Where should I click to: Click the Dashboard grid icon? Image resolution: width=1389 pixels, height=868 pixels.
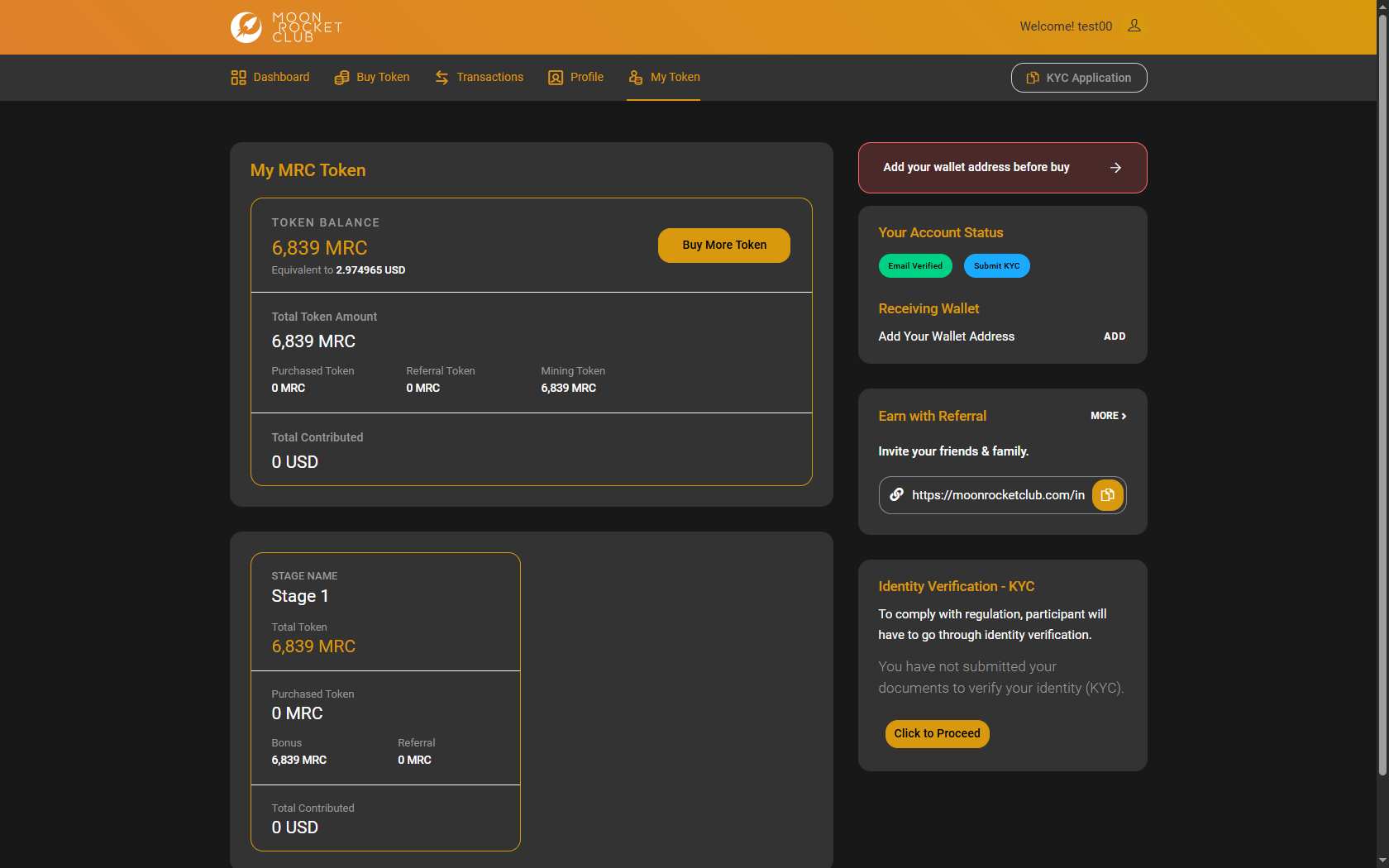[238, 78]
